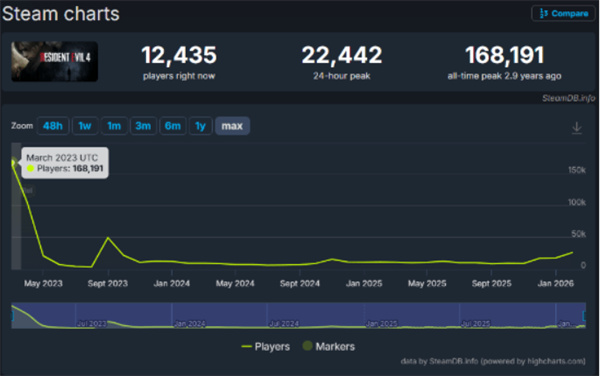Click the right navigator range handle

point(584,316)
